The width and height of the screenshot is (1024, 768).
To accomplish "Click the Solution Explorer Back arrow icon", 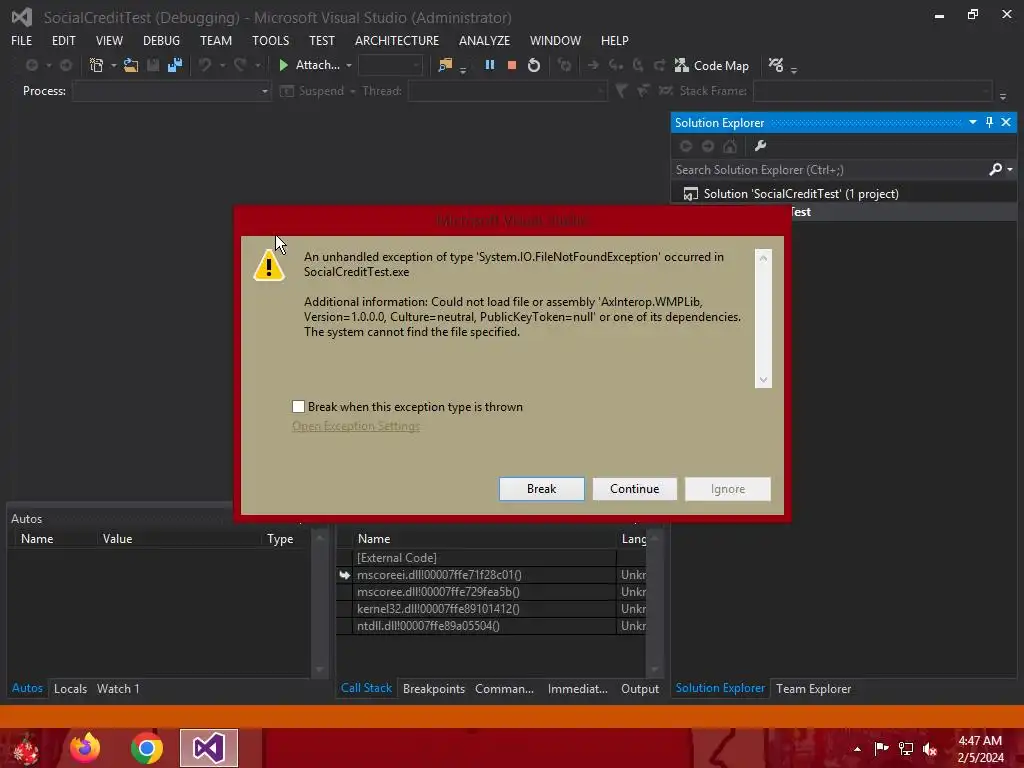I will click(686, 146).
